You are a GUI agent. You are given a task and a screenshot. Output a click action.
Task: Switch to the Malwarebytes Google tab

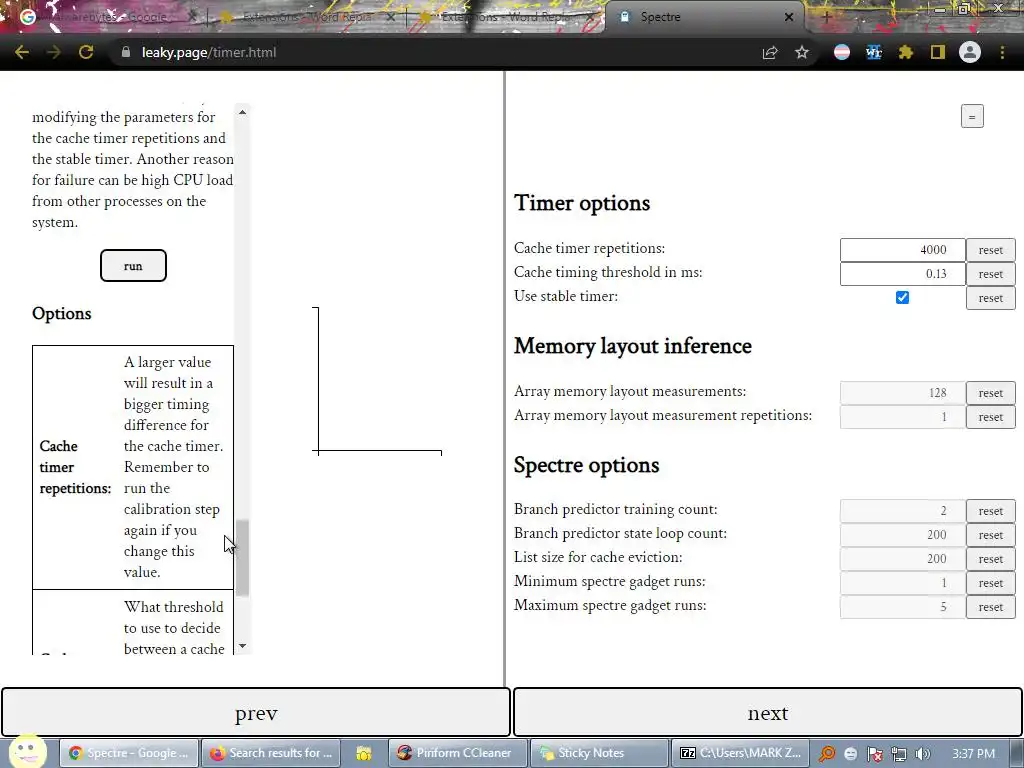[108, 17]
